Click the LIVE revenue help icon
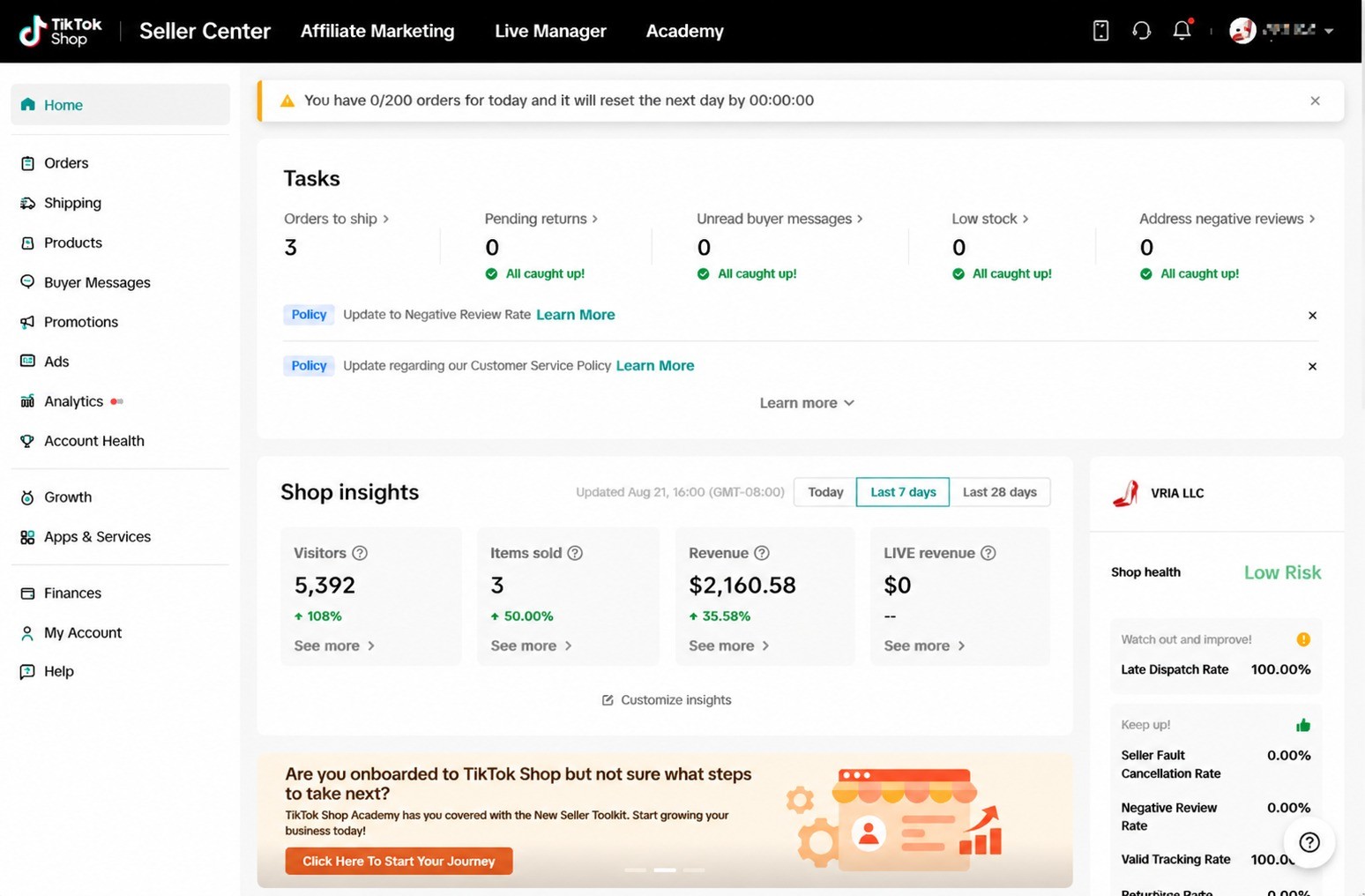This screenshot has height=896, width=1365. pyautogui.click(x=988, y=553)
